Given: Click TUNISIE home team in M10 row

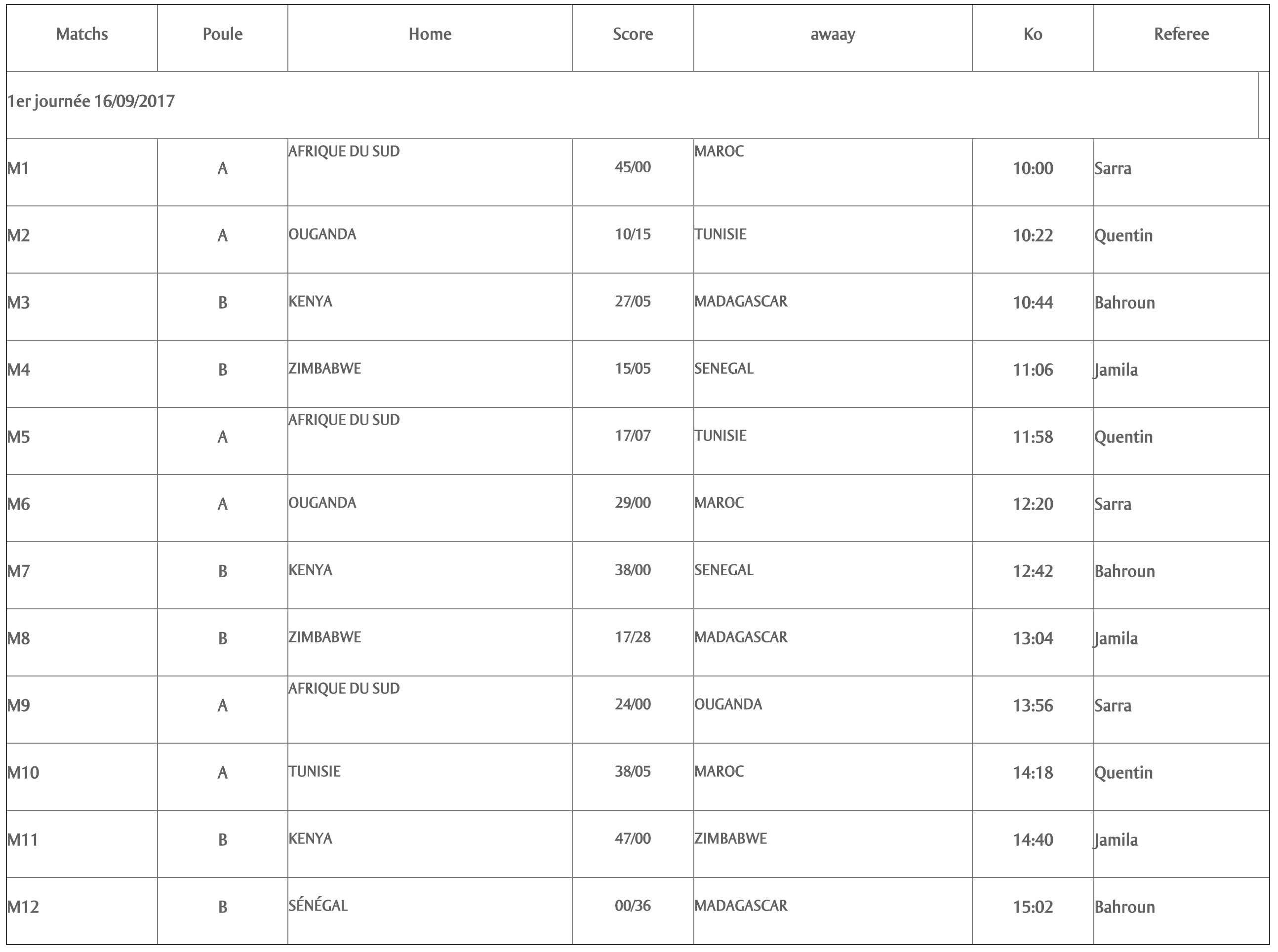Looking at the screenshot, I should (x=315, y=772).
